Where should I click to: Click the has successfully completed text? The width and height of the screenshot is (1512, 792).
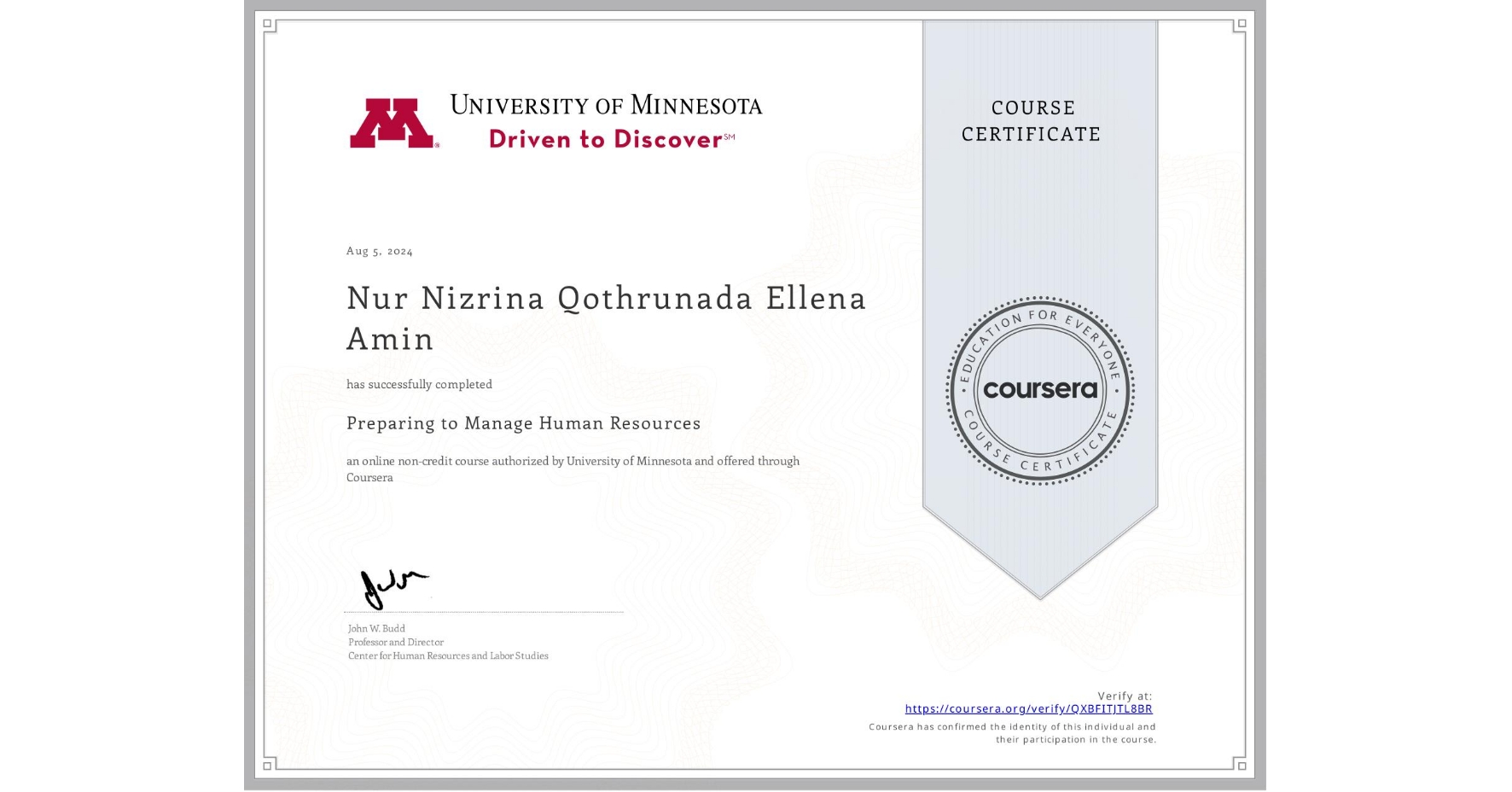[418, 384]
